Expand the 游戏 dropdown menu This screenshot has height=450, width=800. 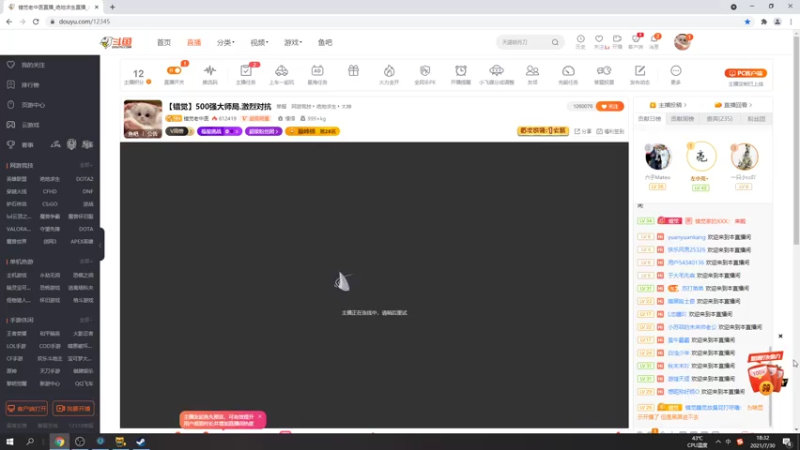(x=293, y=42)
